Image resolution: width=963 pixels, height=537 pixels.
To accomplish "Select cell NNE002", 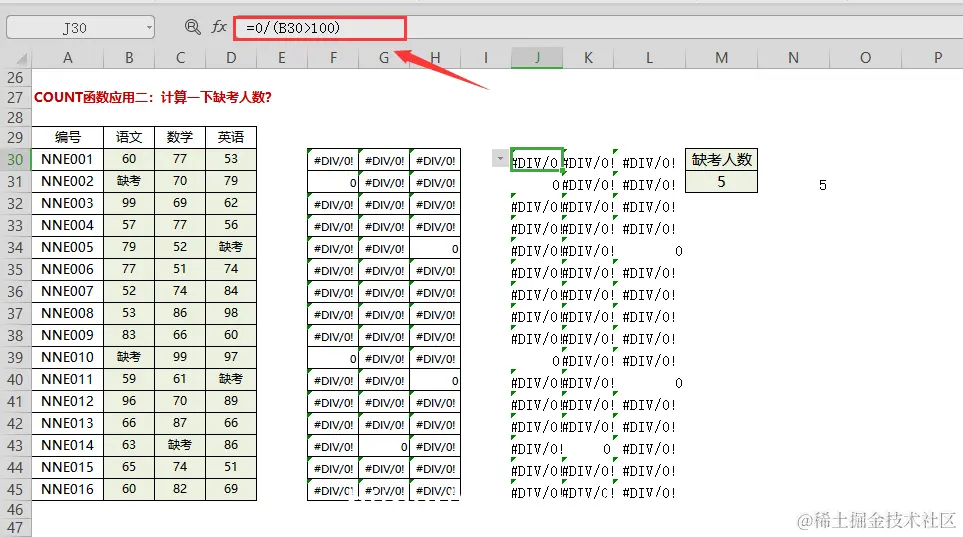I will pyautogui.click(x=68, y=181).
